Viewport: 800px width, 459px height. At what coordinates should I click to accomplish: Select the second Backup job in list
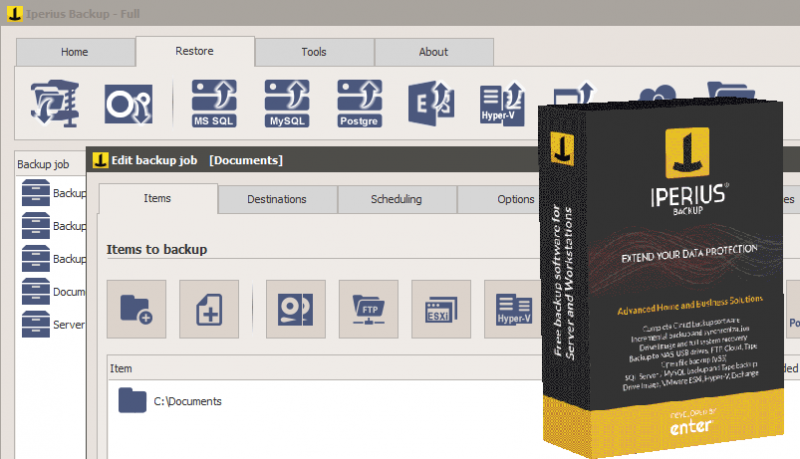(x=54, y=226)
